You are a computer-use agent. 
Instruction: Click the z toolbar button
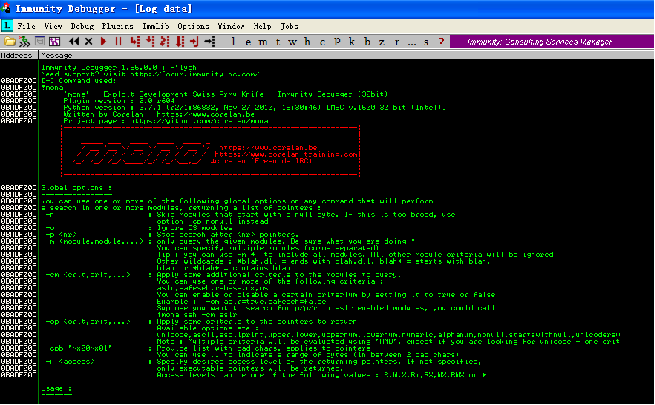coord(382,41)
